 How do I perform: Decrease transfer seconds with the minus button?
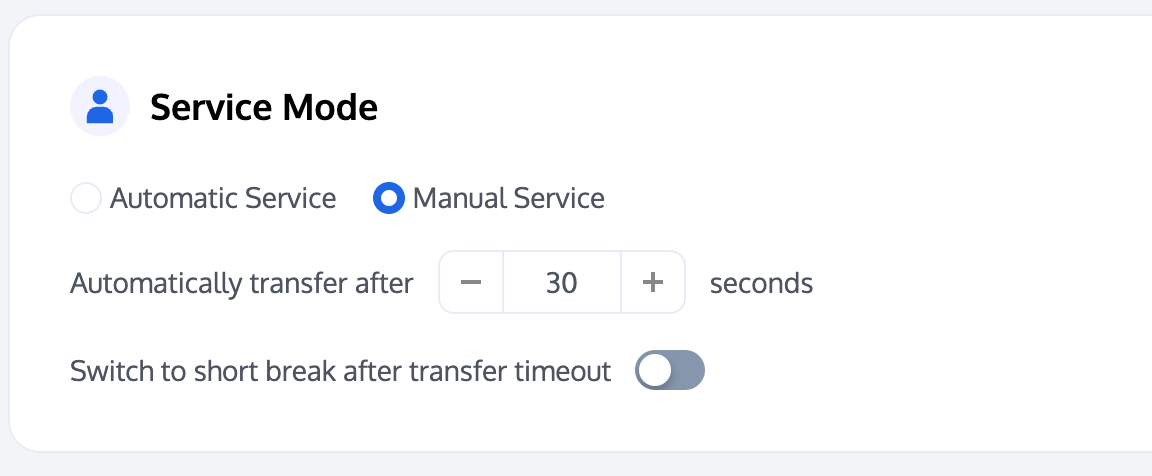point(471,283)
